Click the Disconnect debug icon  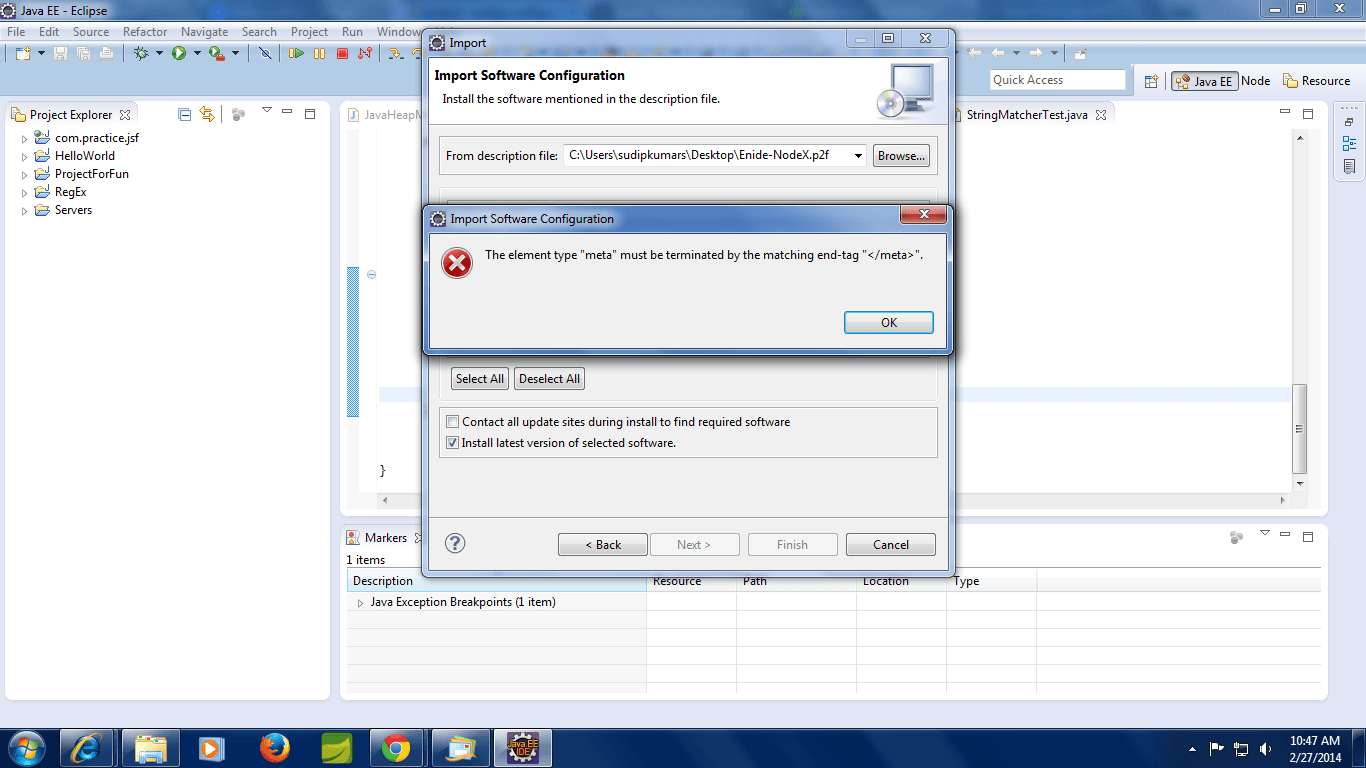click(x=365, y=53)
